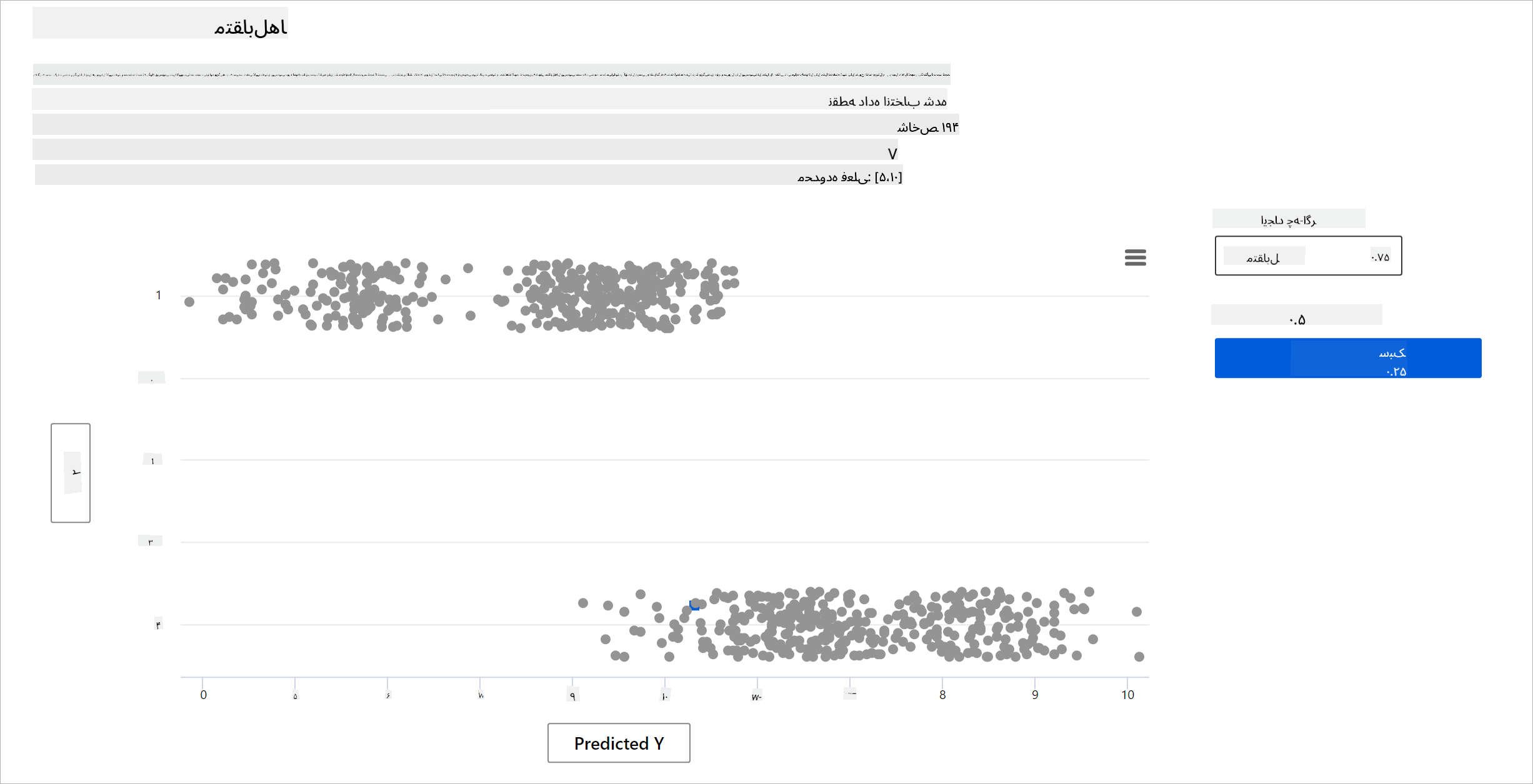
Task: Click the row showing V
Action: (x=892, y=153)
